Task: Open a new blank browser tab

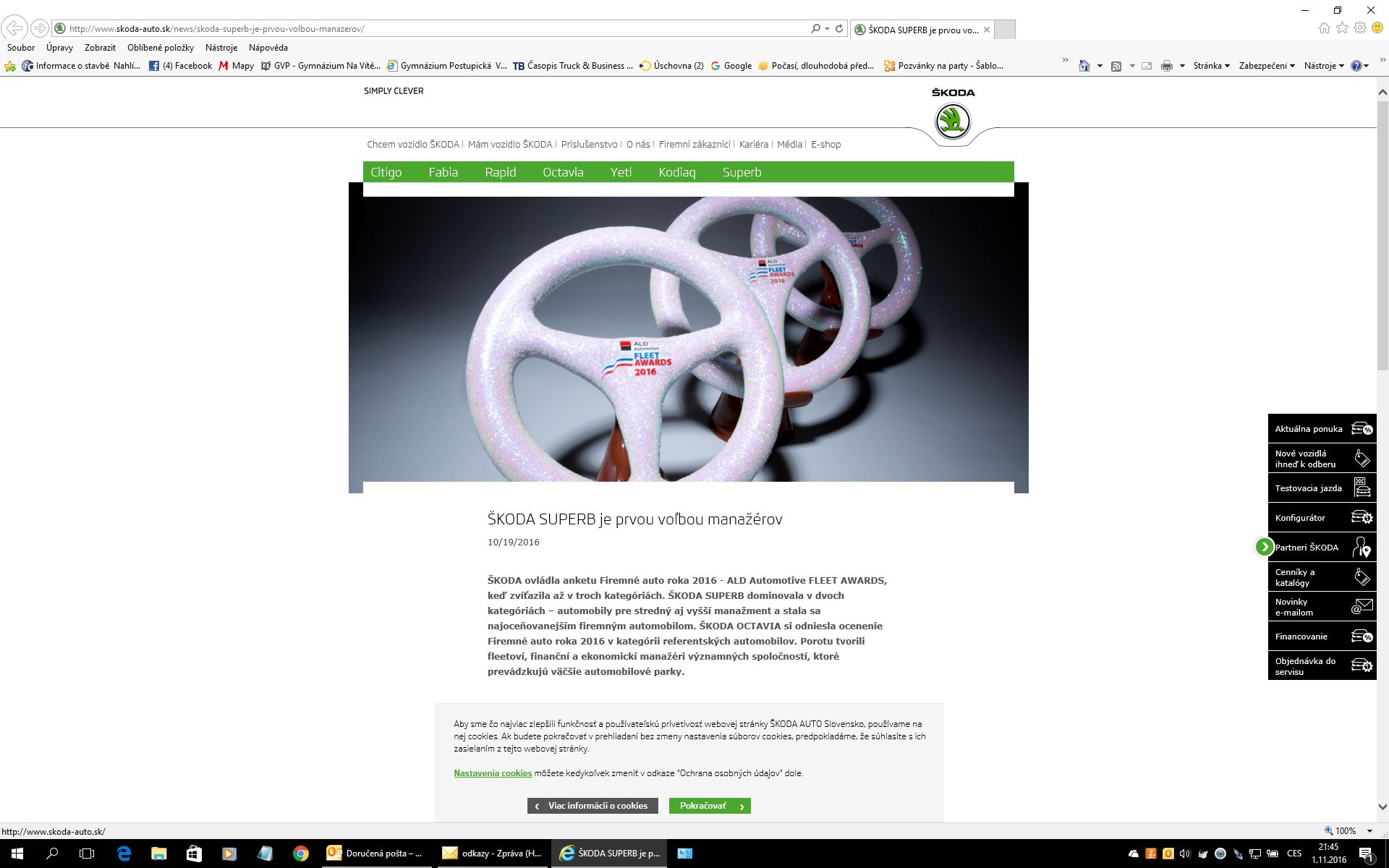Action: (x=1004, y=30)
